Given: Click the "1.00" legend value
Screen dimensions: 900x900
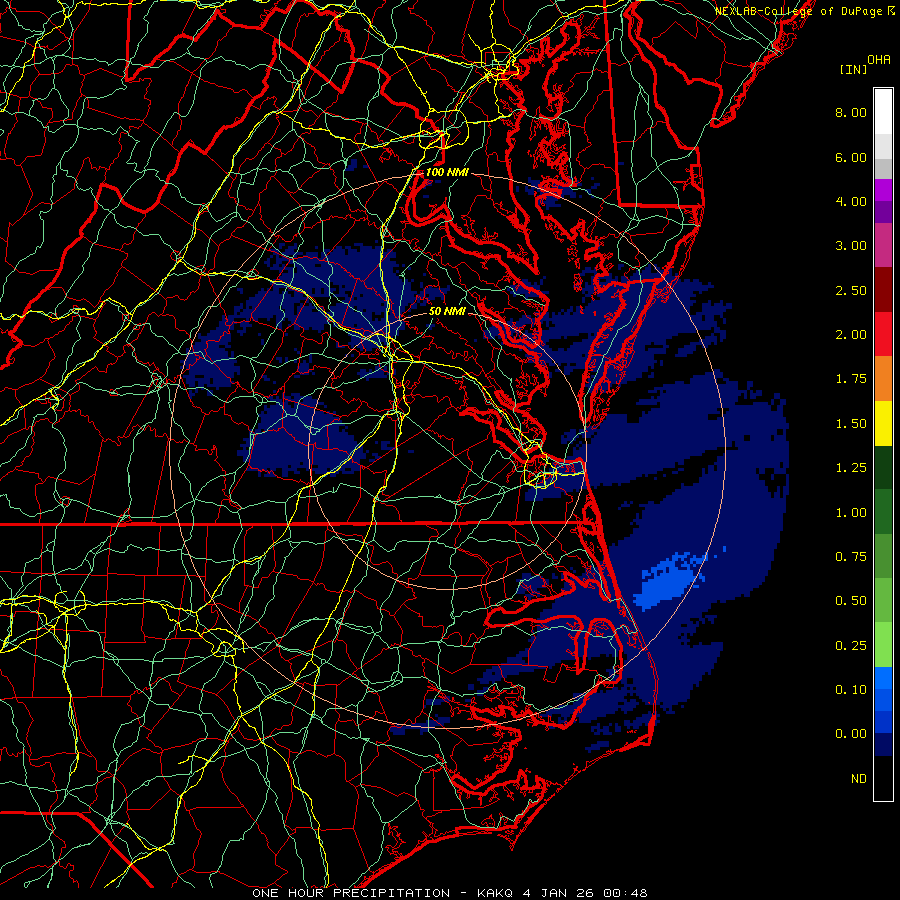Looking at the screenshot, I should pyautogui.click(x=851, y=513).
